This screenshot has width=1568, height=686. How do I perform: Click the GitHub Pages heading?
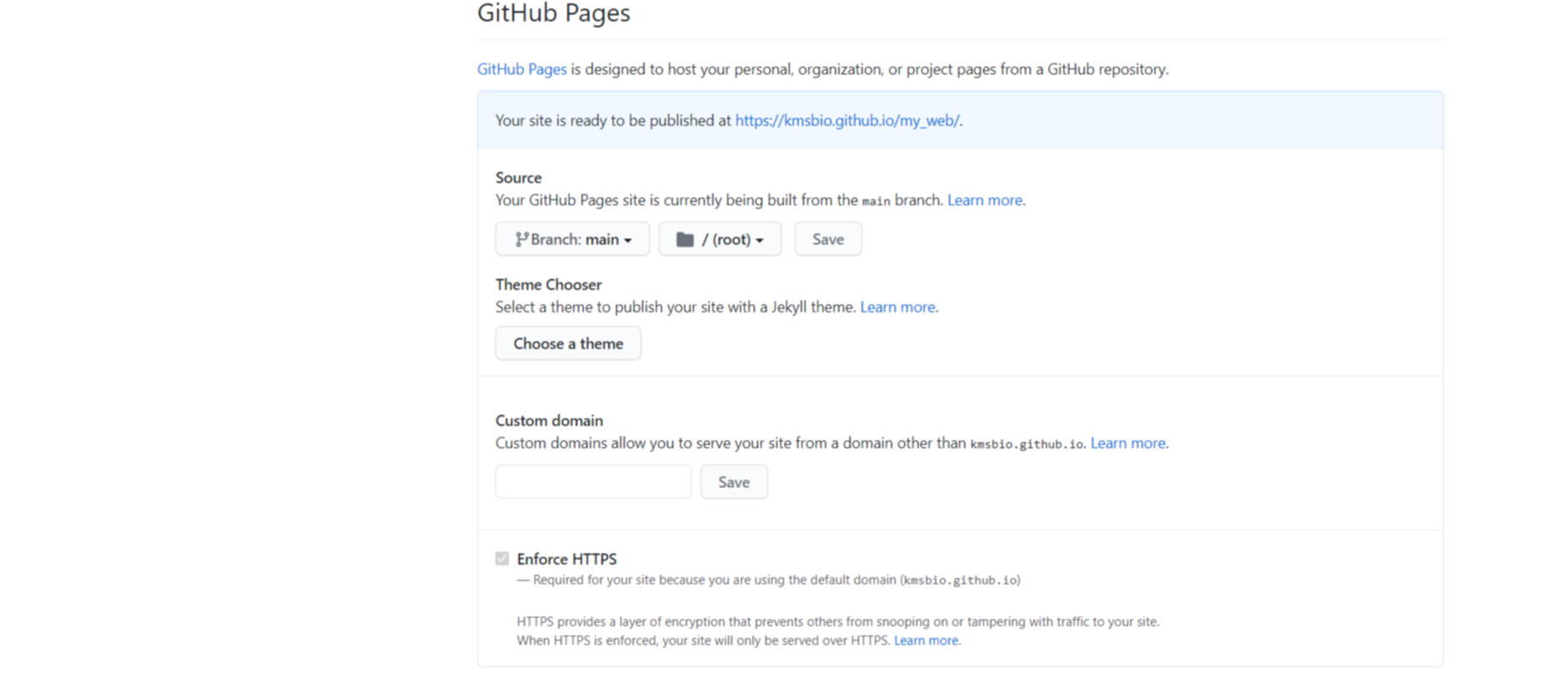tap(553, 13)
